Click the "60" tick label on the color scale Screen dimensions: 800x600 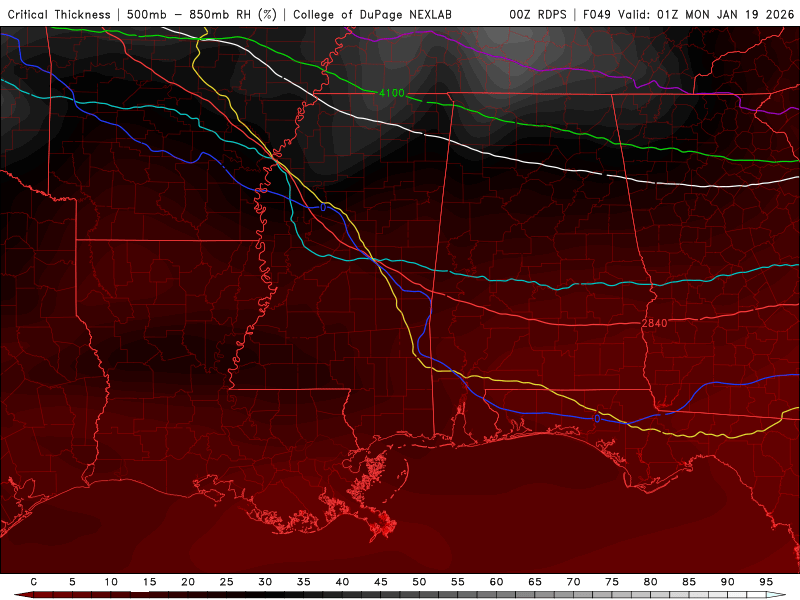(496, 582)
